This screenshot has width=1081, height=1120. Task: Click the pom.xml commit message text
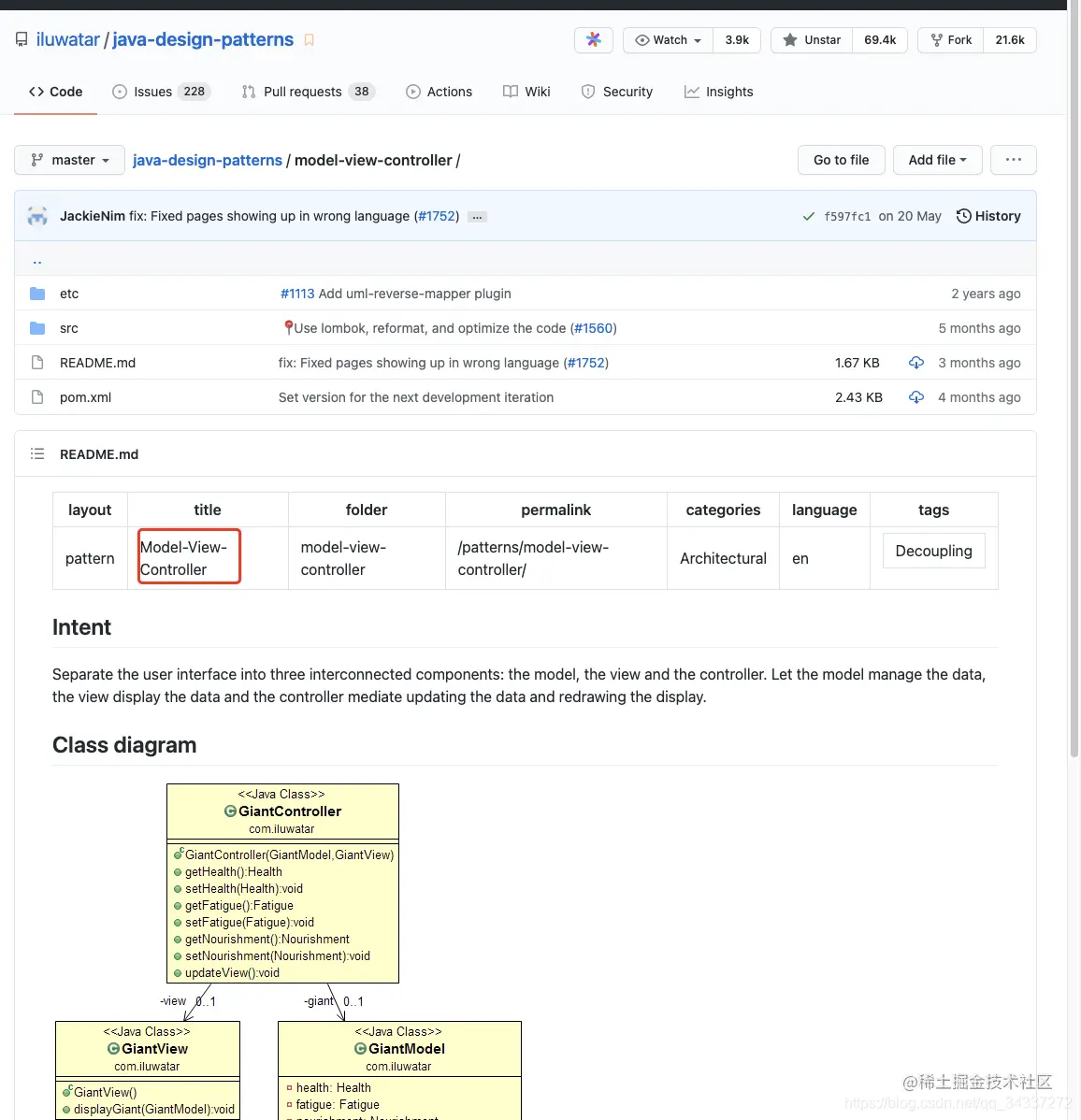[x=416, y=397]
